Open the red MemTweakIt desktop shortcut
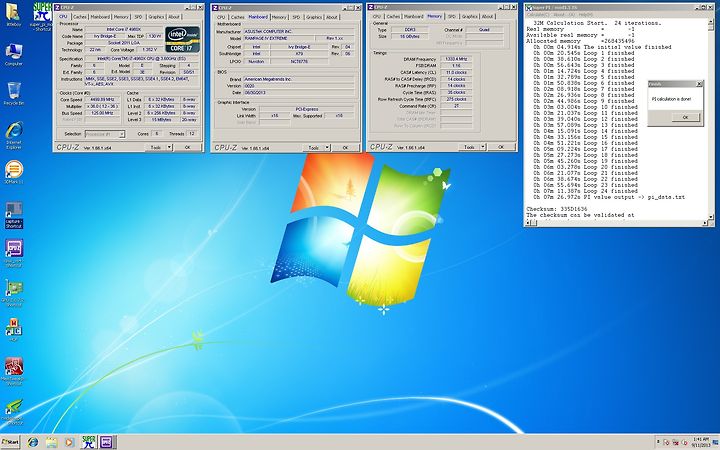The width and height of the screenshot is (720, 450). (x=14, y=371)
